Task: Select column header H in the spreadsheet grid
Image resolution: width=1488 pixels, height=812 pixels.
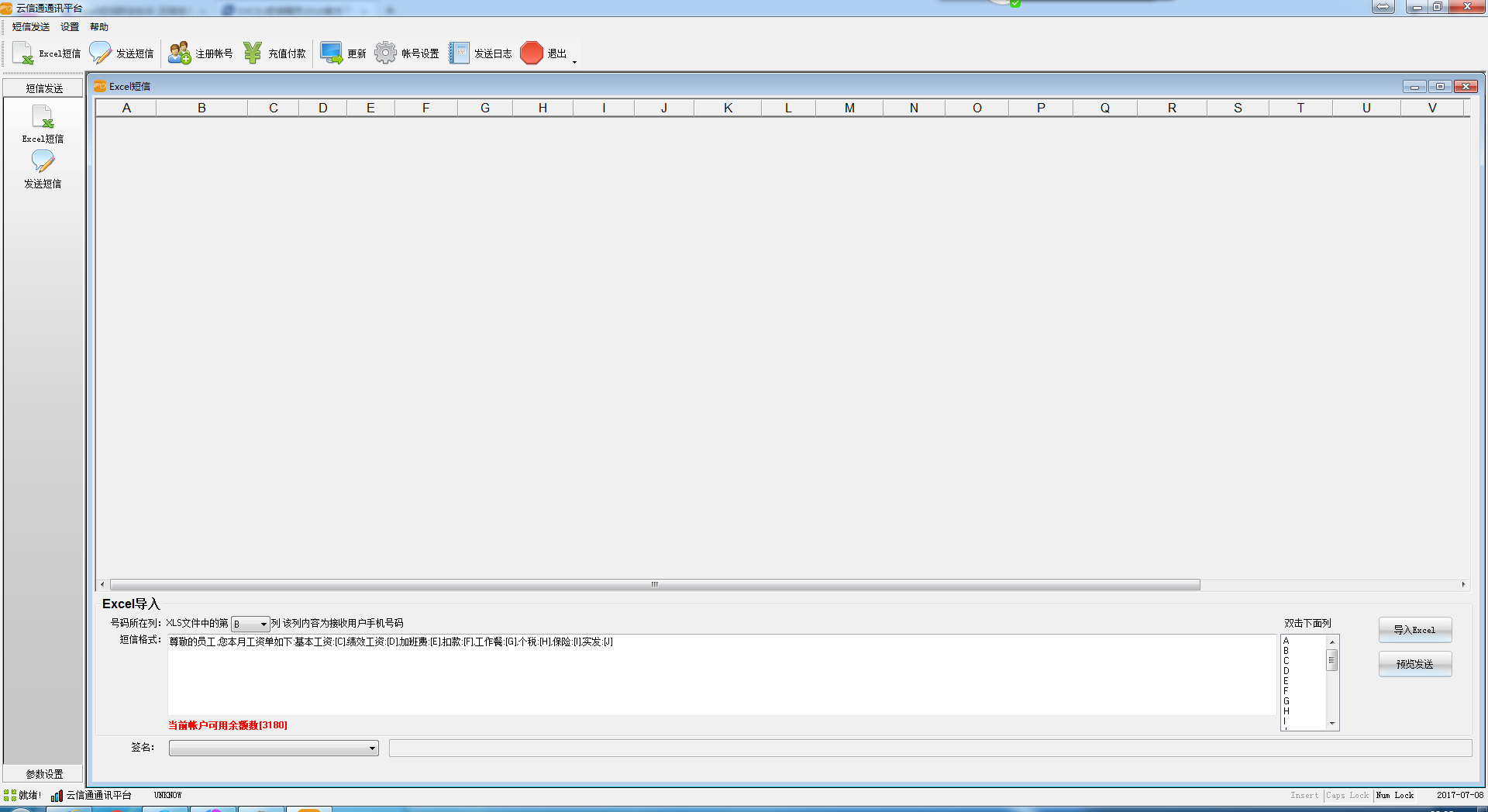Action: click(x=543, y=108)
